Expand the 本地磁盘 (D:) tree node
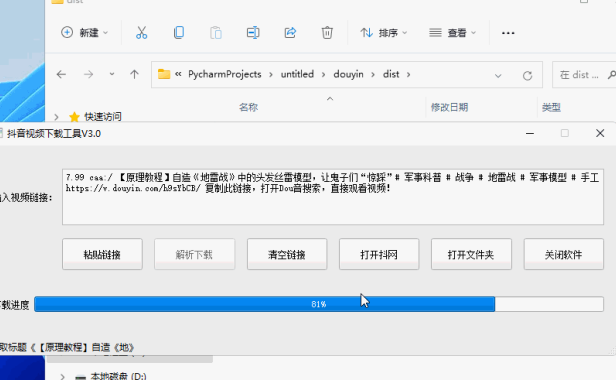The image size is (616, 380). point(62,376)
